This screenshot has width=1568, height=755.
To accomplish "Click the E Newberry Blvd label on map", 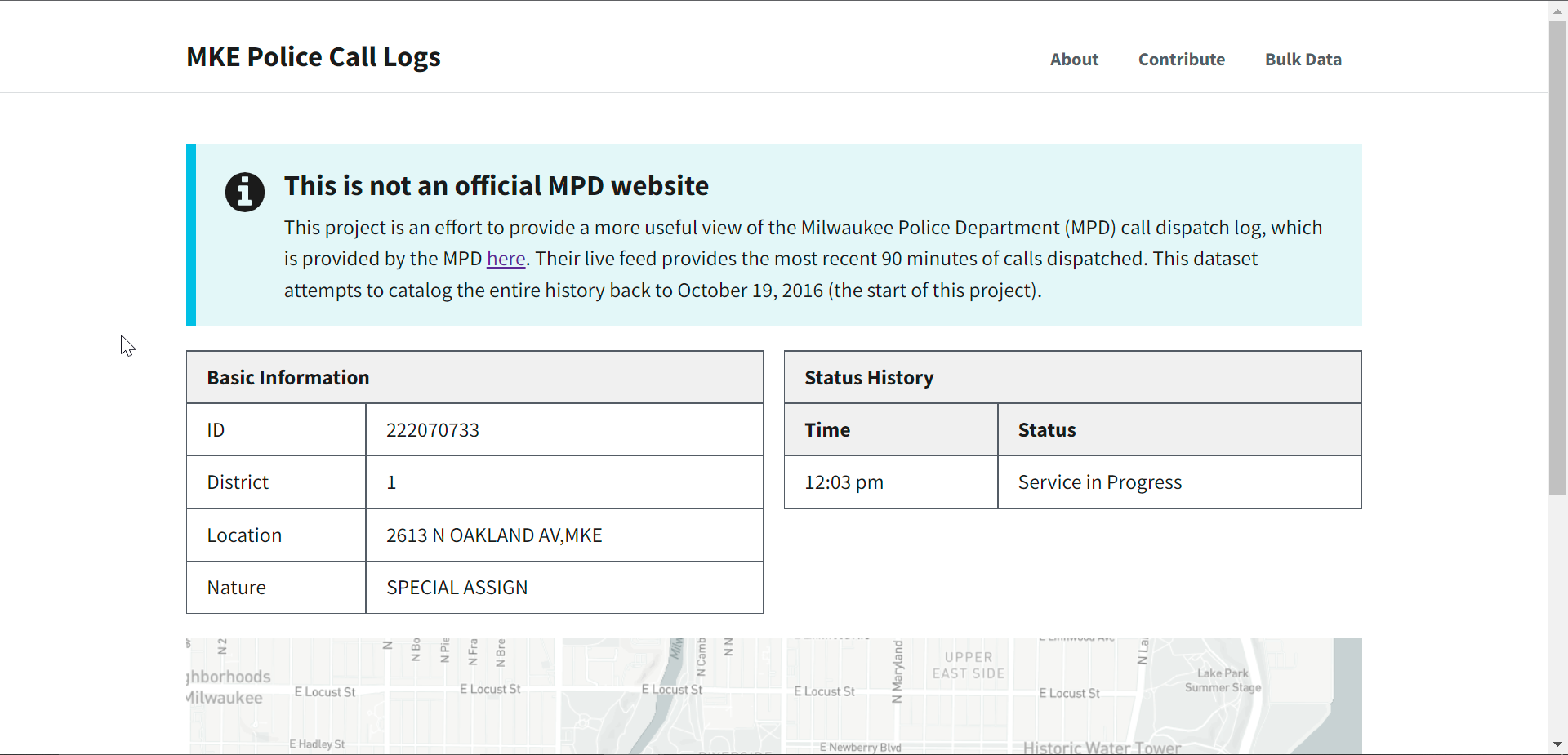I will click(x=861, y=748).
